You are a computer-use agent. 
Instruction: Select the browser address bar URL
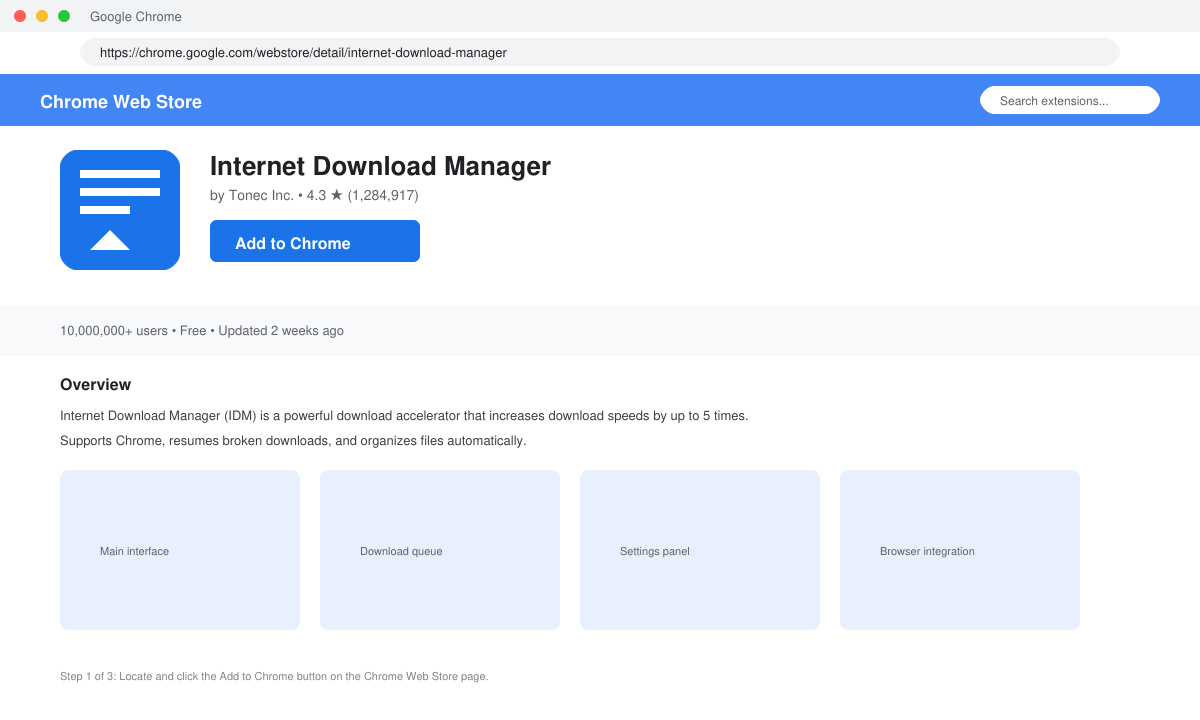click(600, 52)
